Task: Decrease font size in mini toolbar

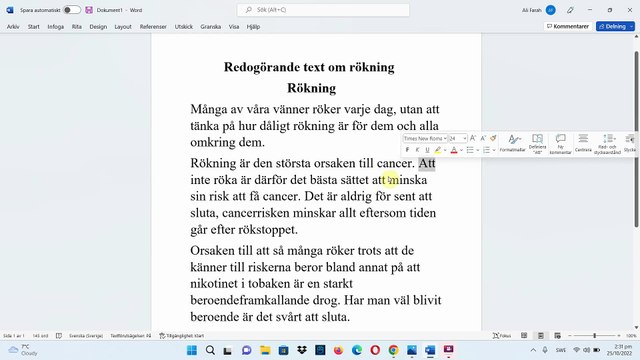Action: click(483, 138)
